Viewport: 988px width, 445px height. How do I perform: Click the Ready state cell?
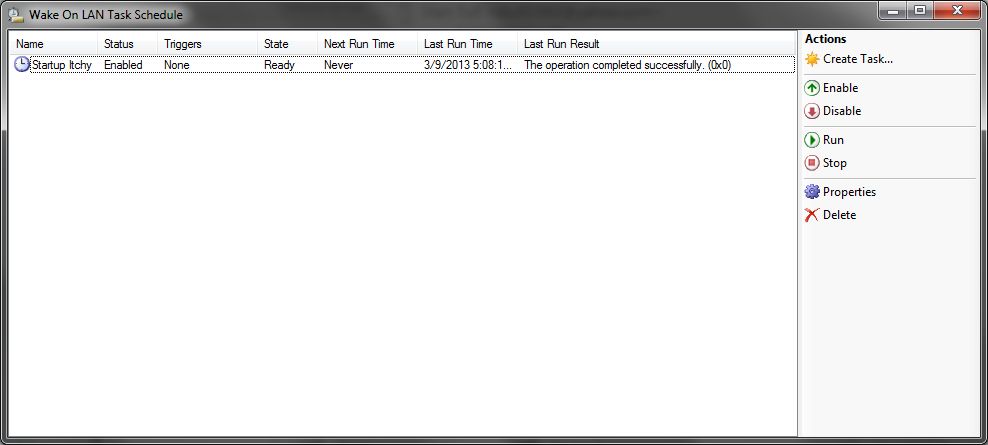pos(279,65)
